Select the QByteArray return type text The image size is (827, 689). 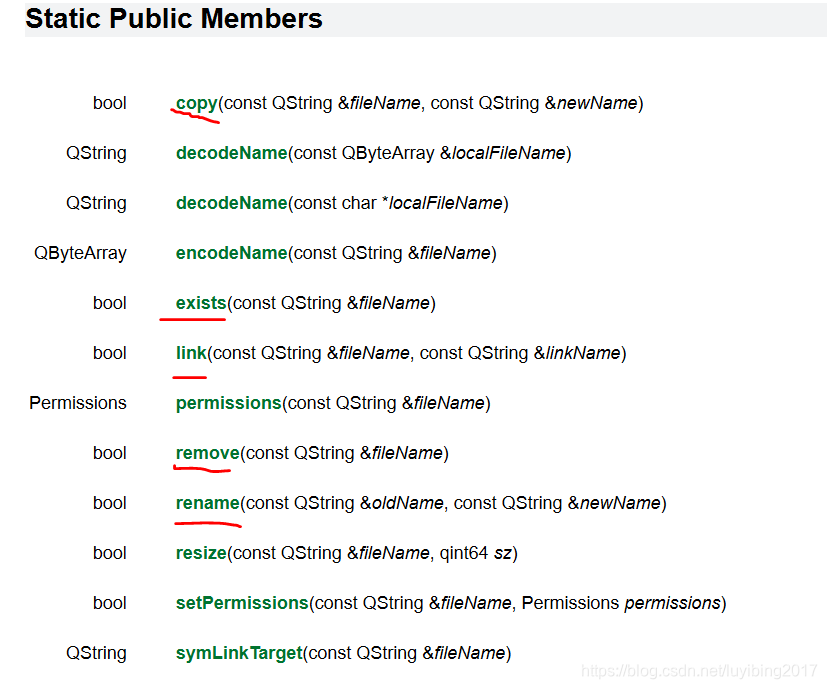[x=80, y=254]
